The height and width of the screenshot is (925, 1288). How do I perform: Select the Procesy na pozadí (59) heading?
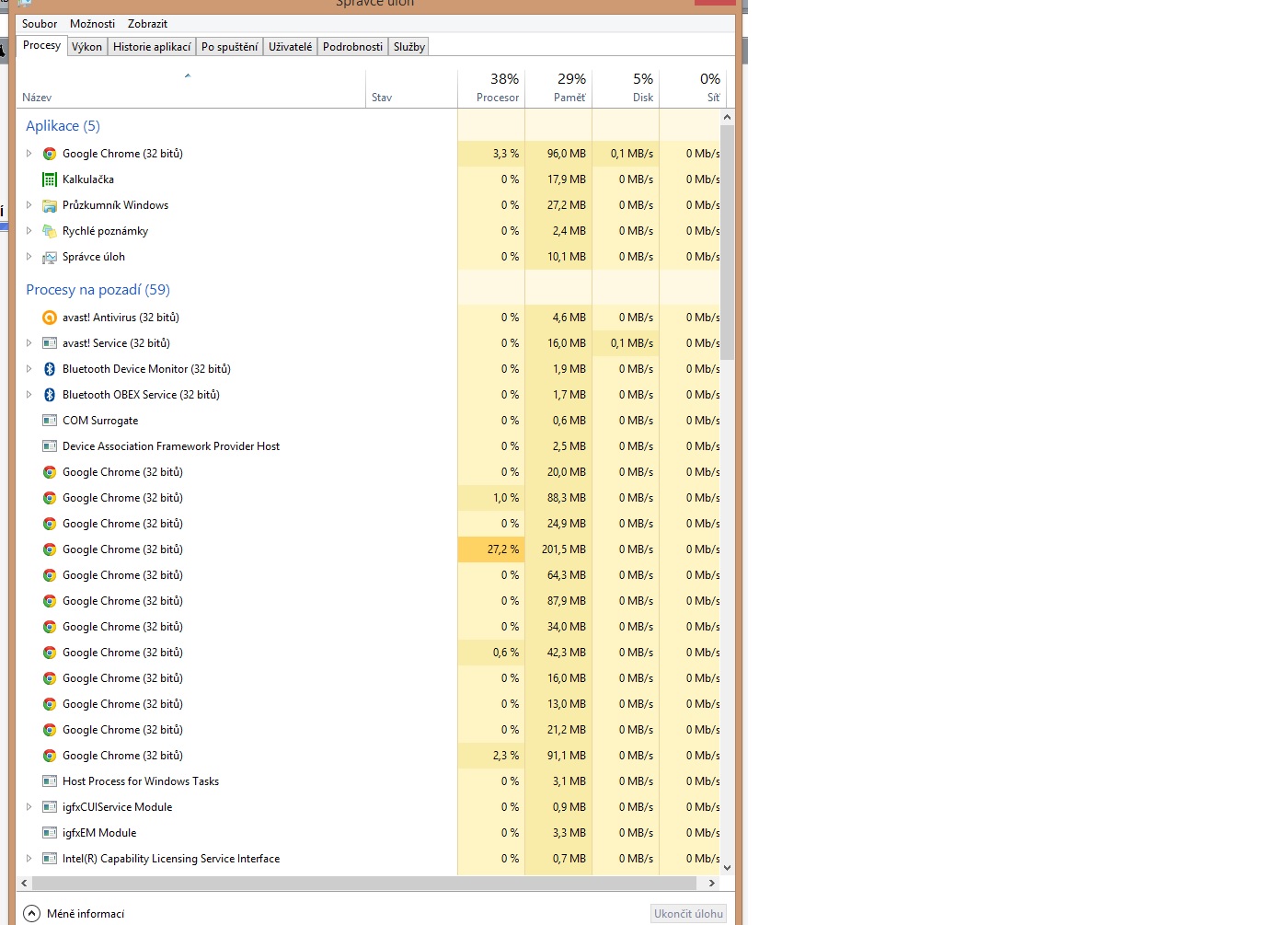[x=98, y=290]
